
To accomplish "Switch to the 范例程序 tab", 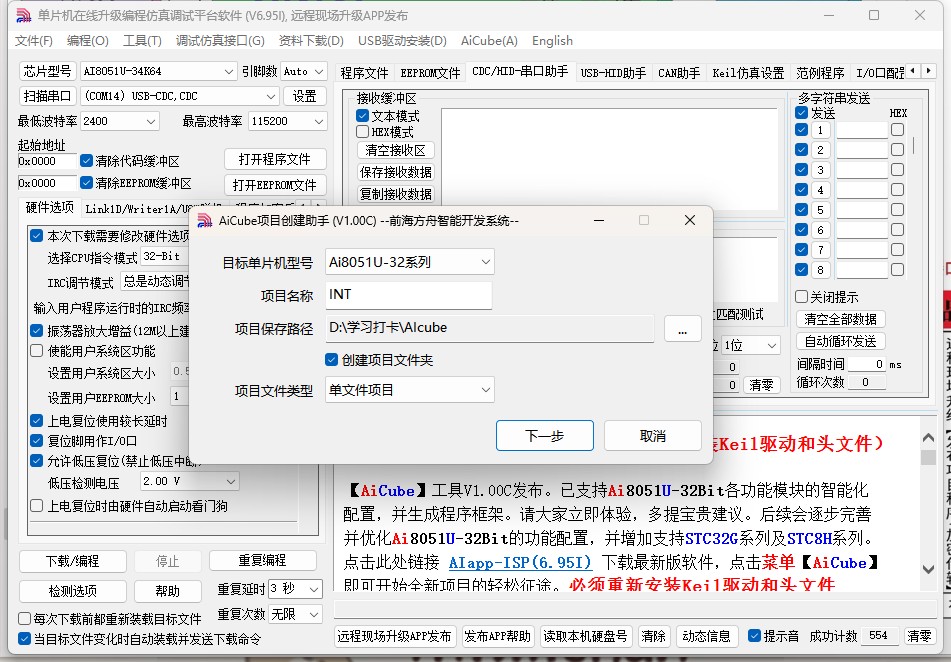I will click(x=820, y=73).
